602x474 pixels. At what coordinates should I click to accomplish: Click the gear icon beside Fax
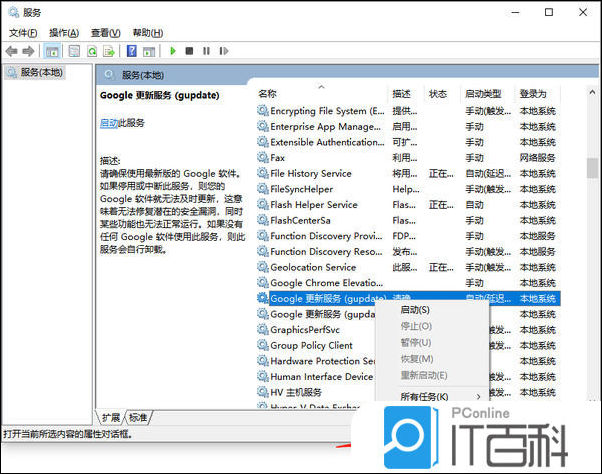point(263,157)
